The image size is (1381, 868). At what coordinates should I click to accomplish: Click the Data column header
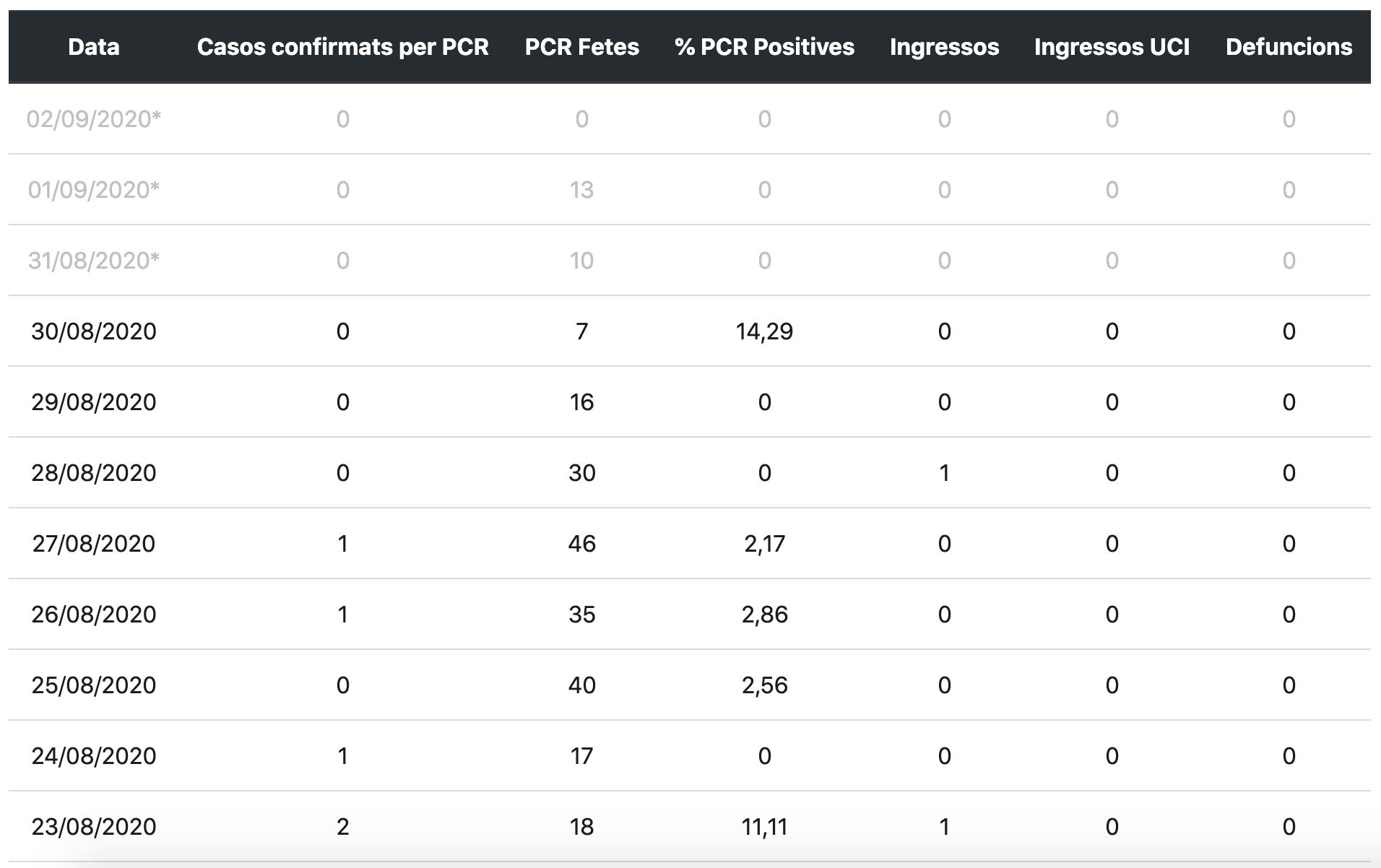tap(94, 47)
